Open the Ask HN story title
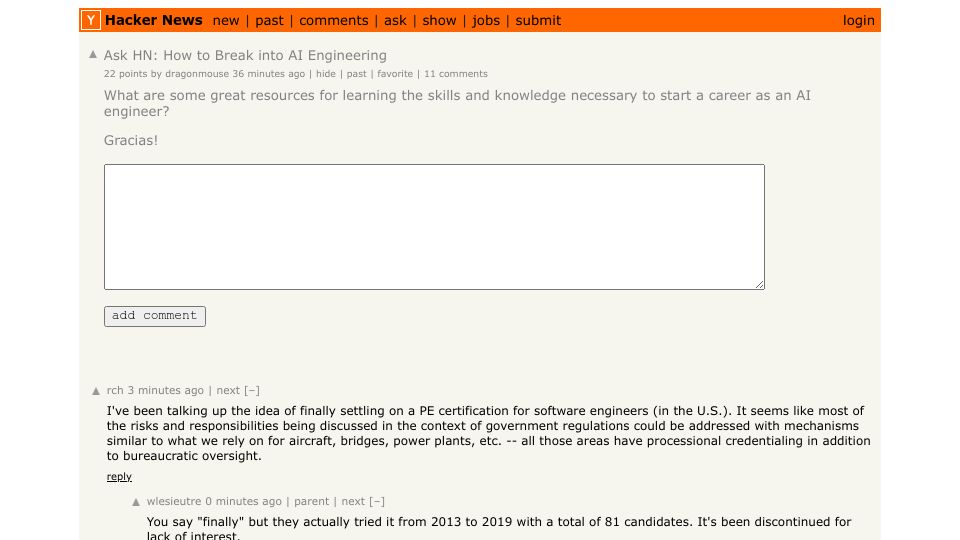960x540 pixels. click(245, 56)
